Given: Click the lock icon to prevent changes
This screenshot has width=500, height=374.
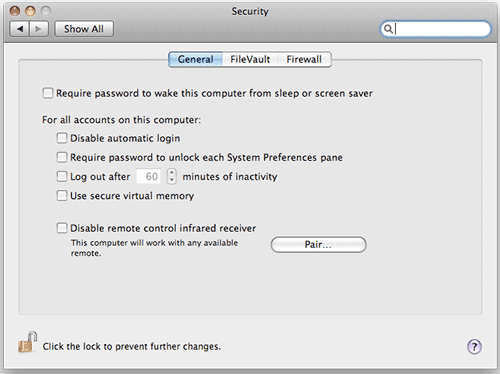Looking at the screenshot, I should [27, 342].
